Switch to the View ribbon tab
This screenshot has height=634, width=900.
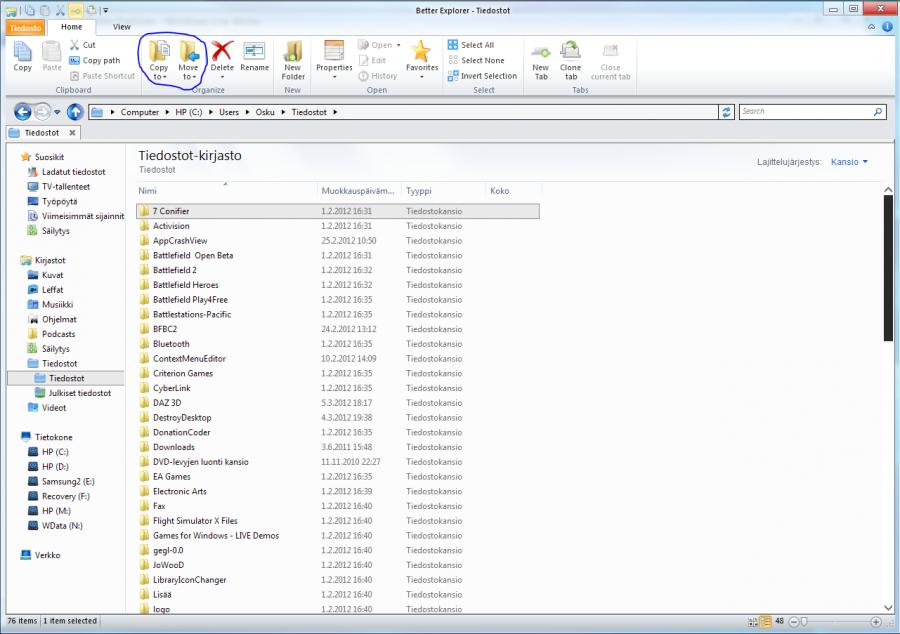click(122, 27)
